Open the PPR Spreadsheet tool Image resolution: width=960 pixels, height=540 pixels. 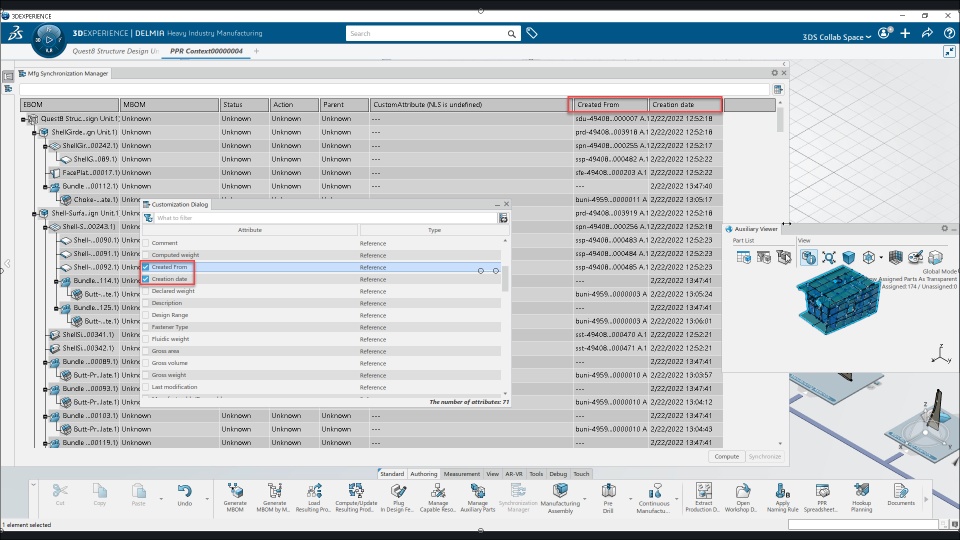822,491
